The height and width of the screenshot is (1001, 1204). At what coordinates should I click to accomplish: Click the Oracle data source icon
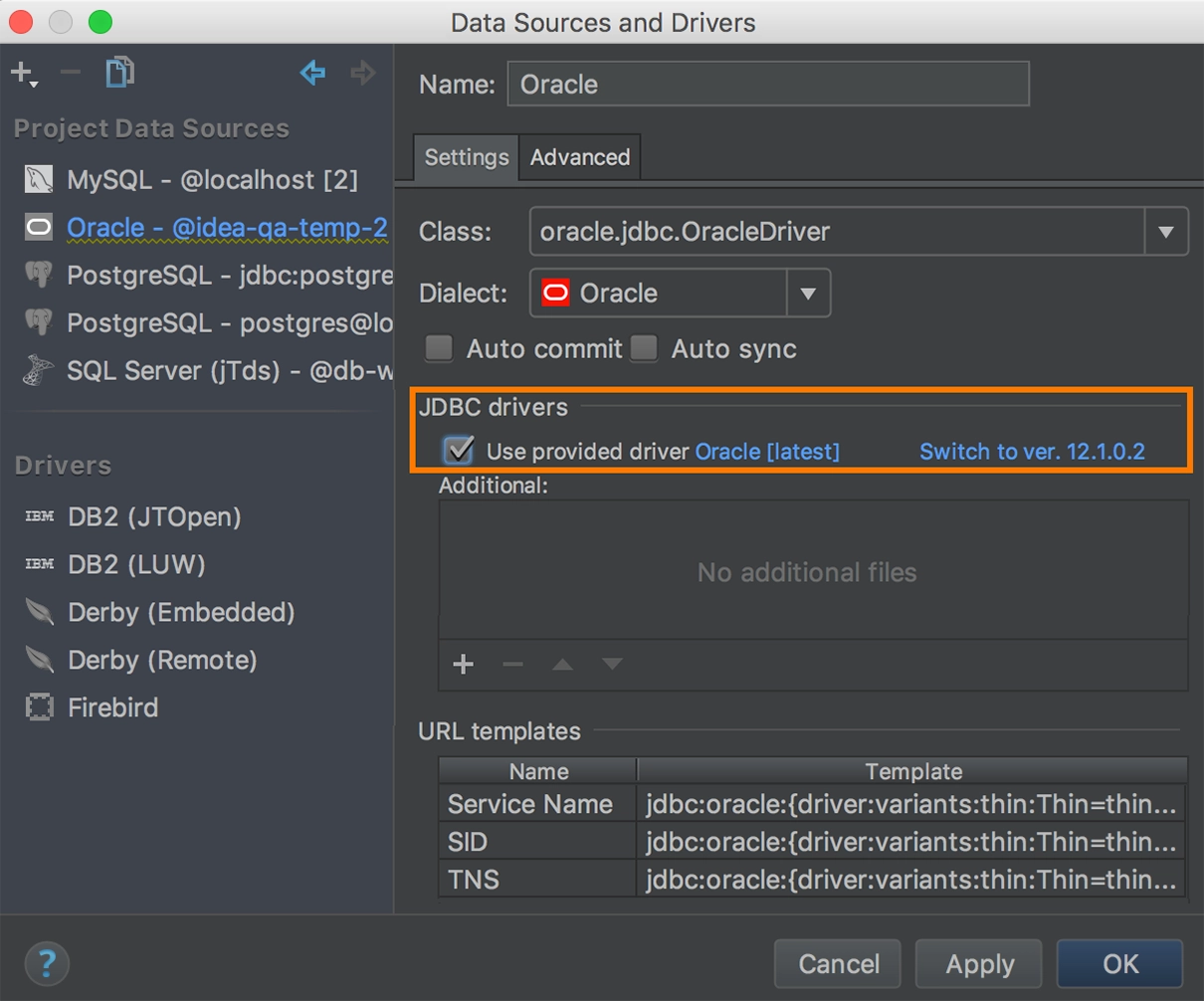tap(39, 228)
